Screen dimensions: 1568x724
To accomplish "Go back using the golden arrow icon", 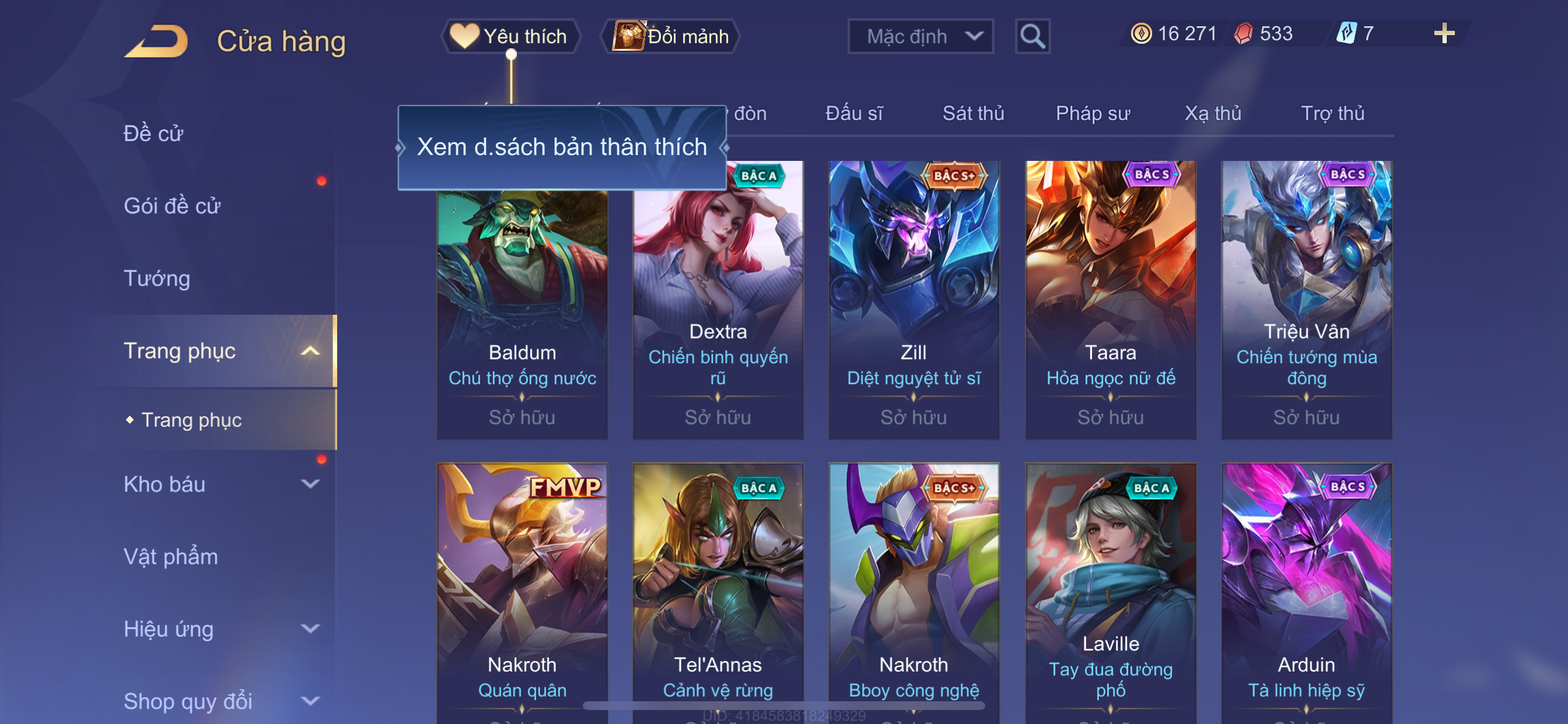I will [x=156, y=41].
